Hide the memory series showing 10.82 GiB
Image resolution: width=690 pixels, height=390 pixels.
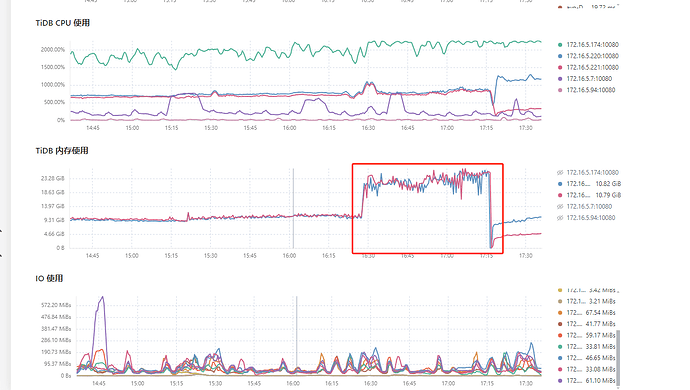589,184
